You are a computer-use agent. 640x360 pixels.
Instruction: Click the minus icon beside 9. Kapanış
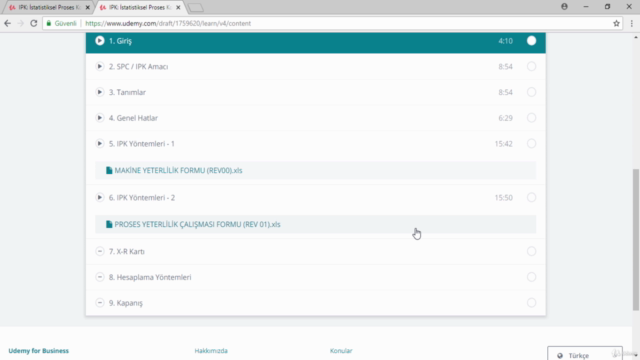(x=100, y=303)
